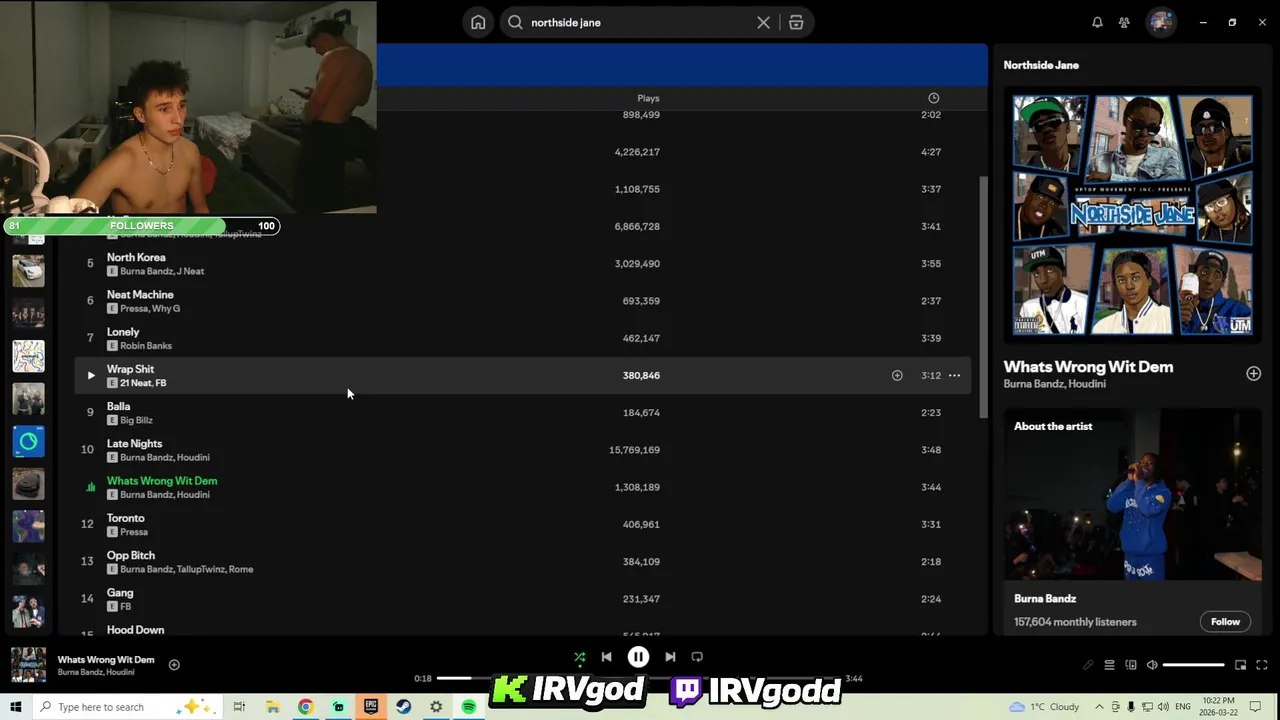Image resolution: width=1280 pixels, height=720 pixels.
Task: Skip to the previous track
Action: pyautogui.click(x=606, y=657)
